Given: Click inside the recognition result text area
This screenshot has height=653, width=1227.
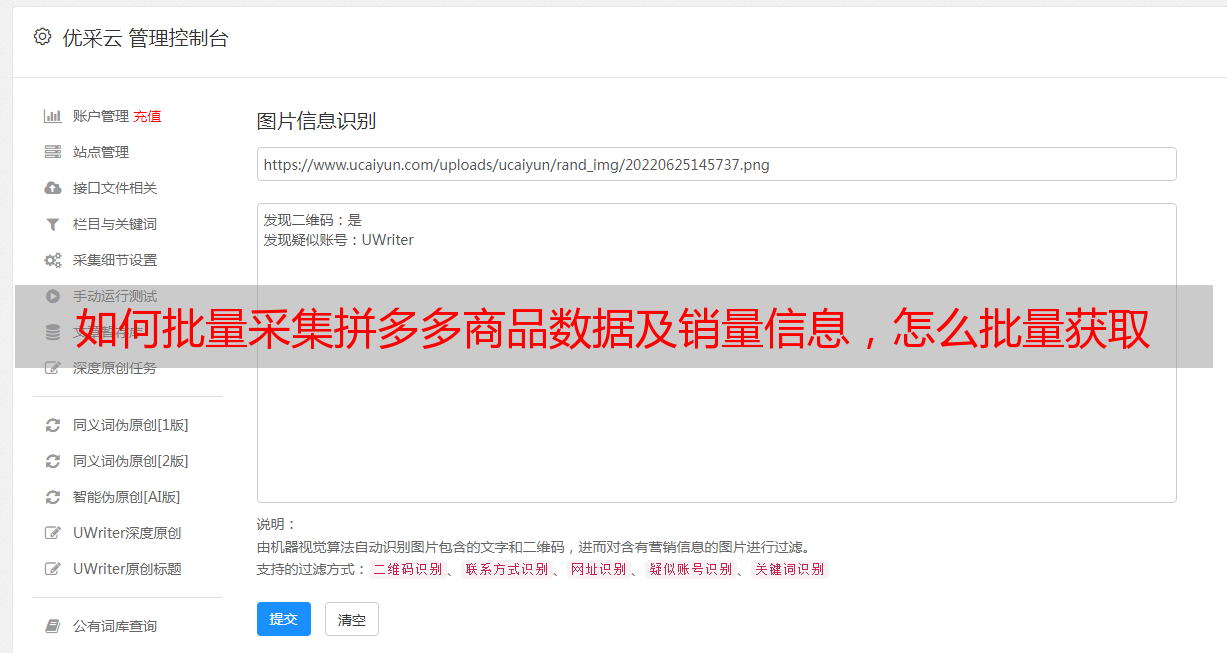Looking at the screenshot, I should click(x=716, y=352).
